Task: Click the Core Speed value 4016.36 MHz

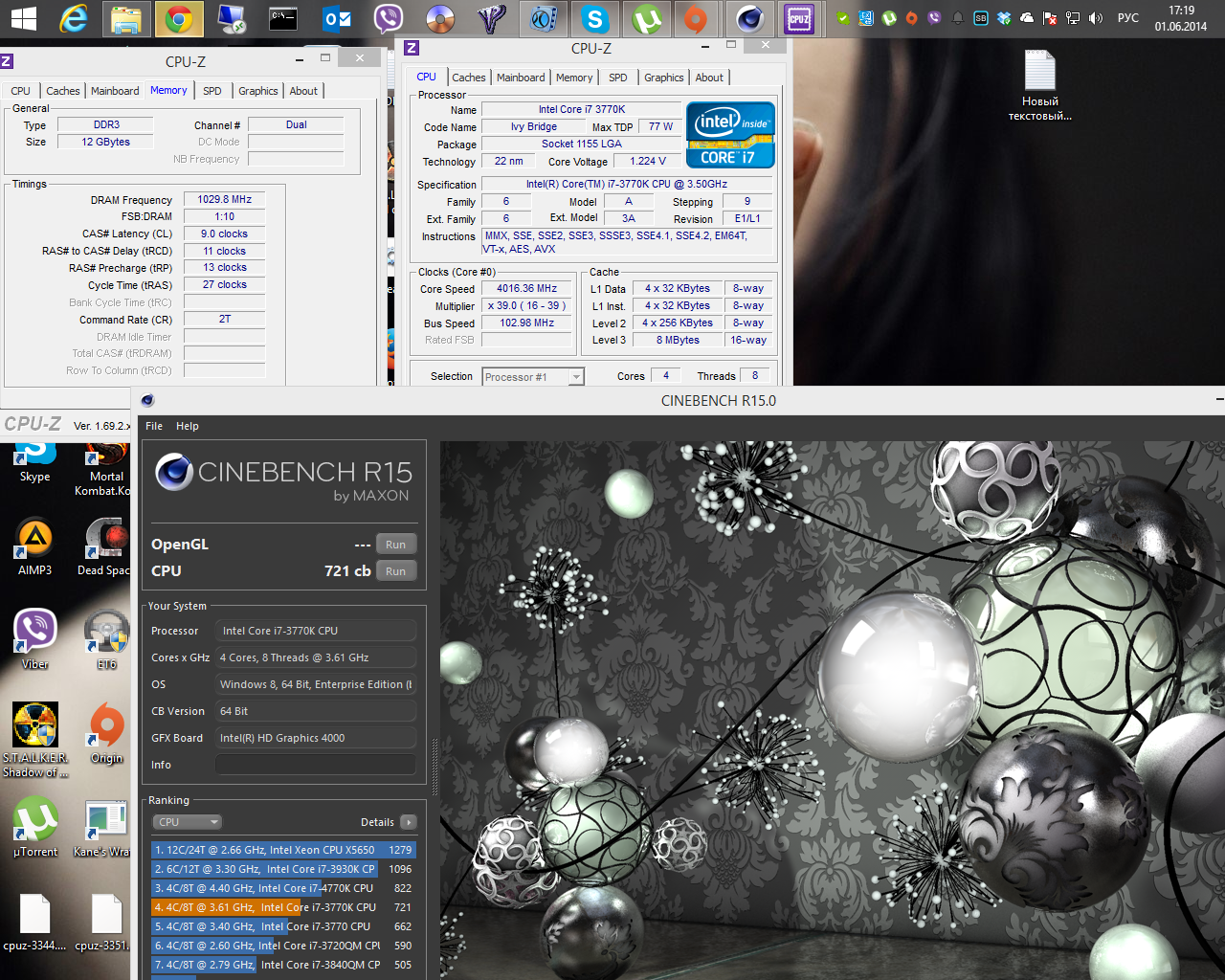Action: [527, 289]
